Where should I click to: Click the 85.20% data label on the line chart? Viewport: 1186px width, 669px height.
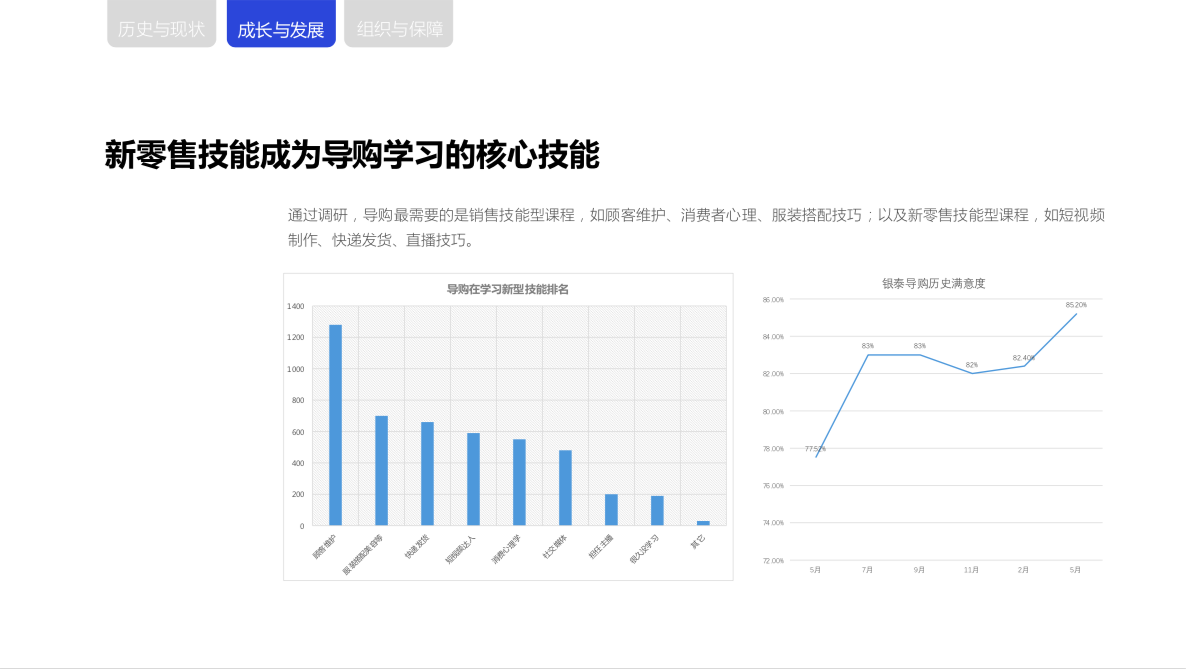pyautogui.click(x=1076, y=305)
